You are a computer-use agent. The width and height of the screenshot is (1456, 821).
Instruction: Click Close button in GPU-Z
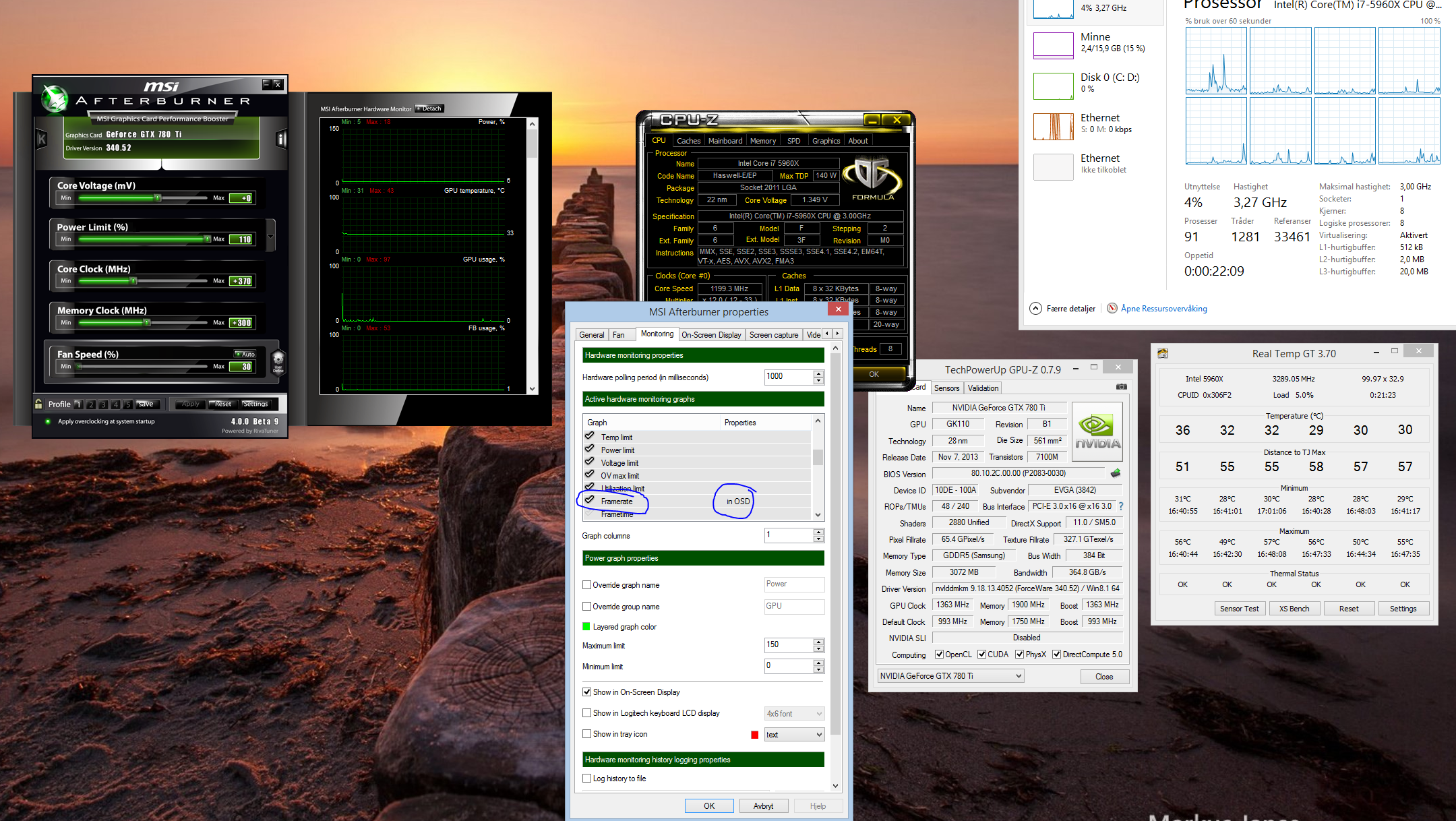[x=1104, y=676]
